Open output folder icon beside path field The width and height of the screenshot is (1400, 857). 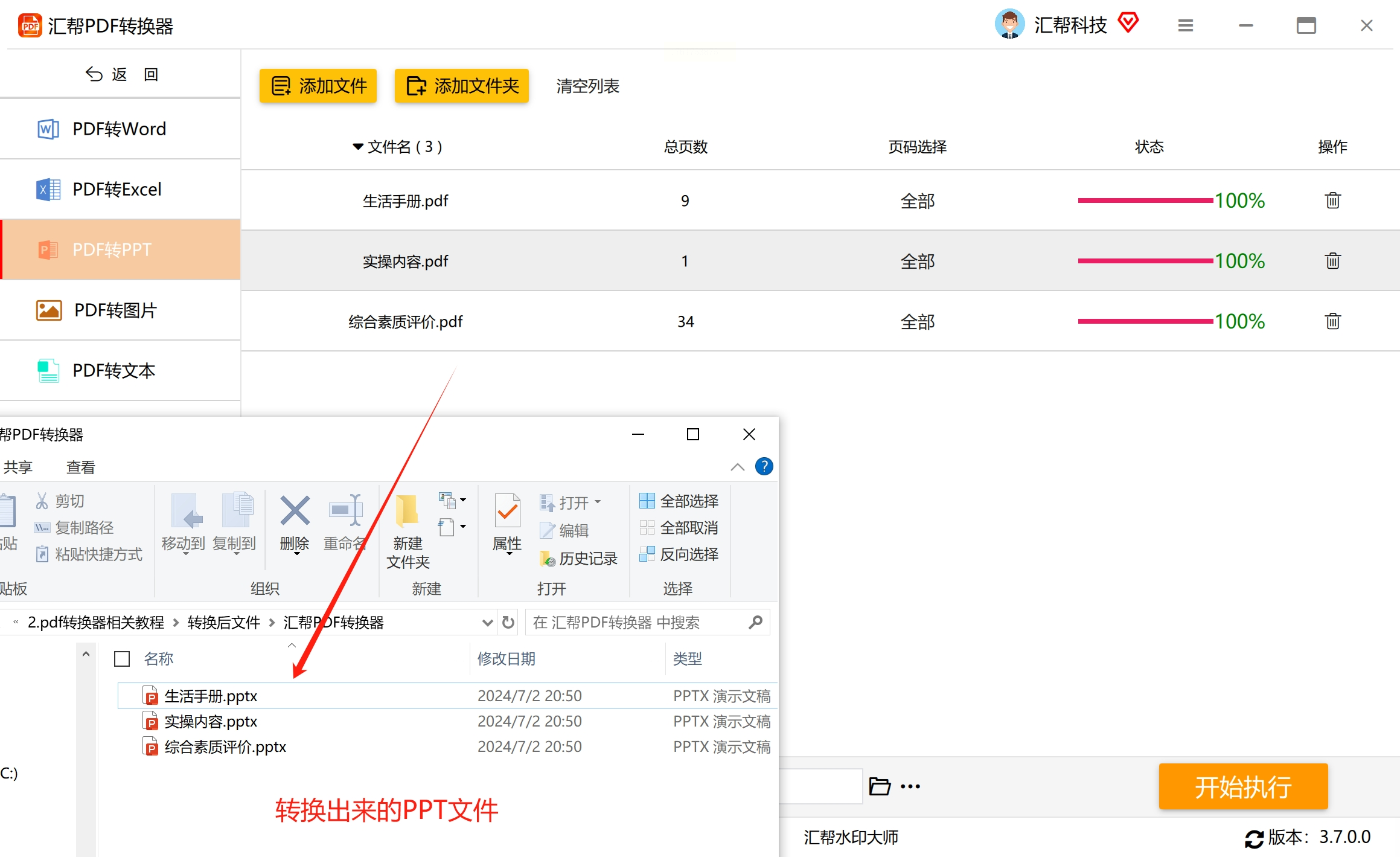pyautogui.click(x=880, y=786)
